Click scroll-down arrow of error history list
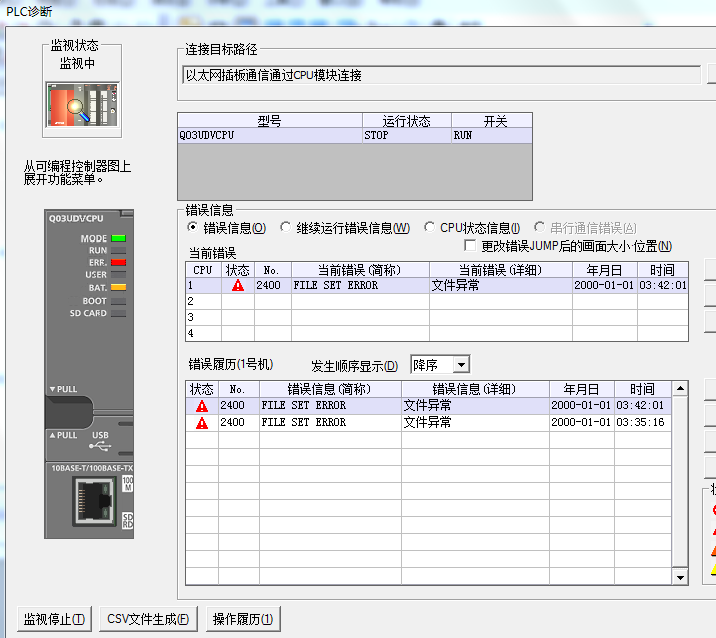The width and height of the screenshot is (716, 638). 680,577
